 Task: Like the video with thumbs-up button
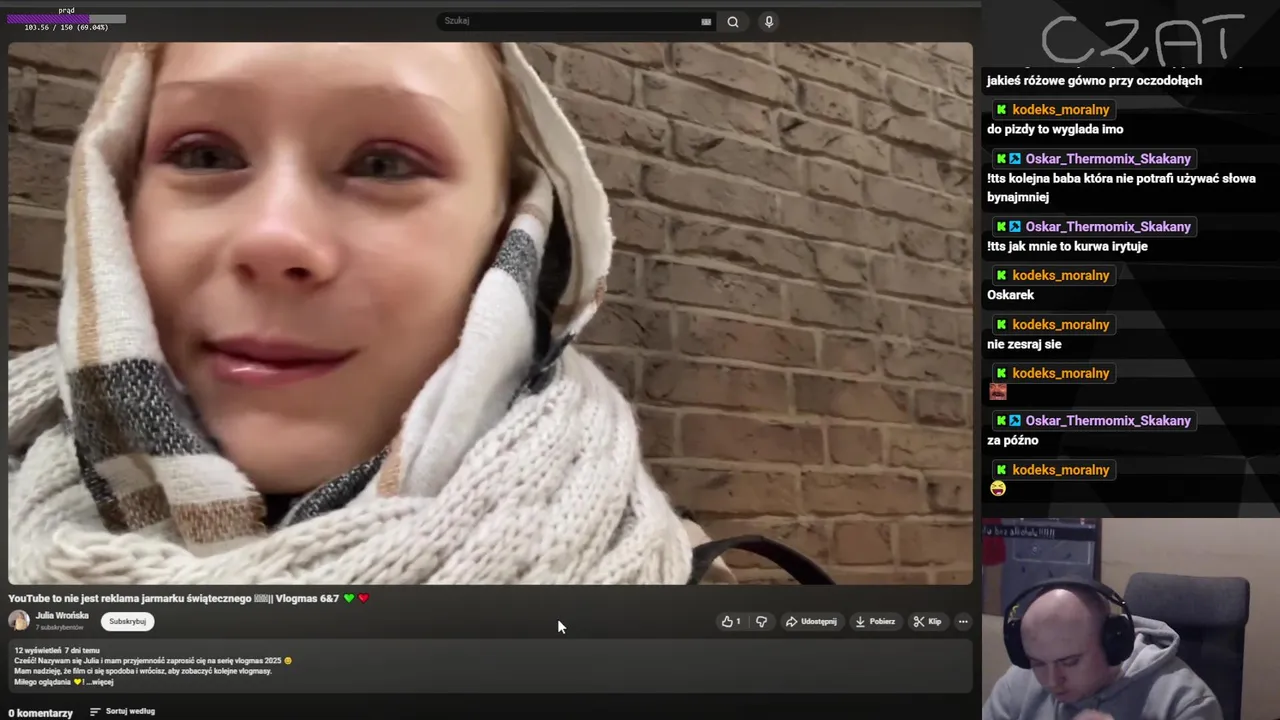tap(731, 622)
